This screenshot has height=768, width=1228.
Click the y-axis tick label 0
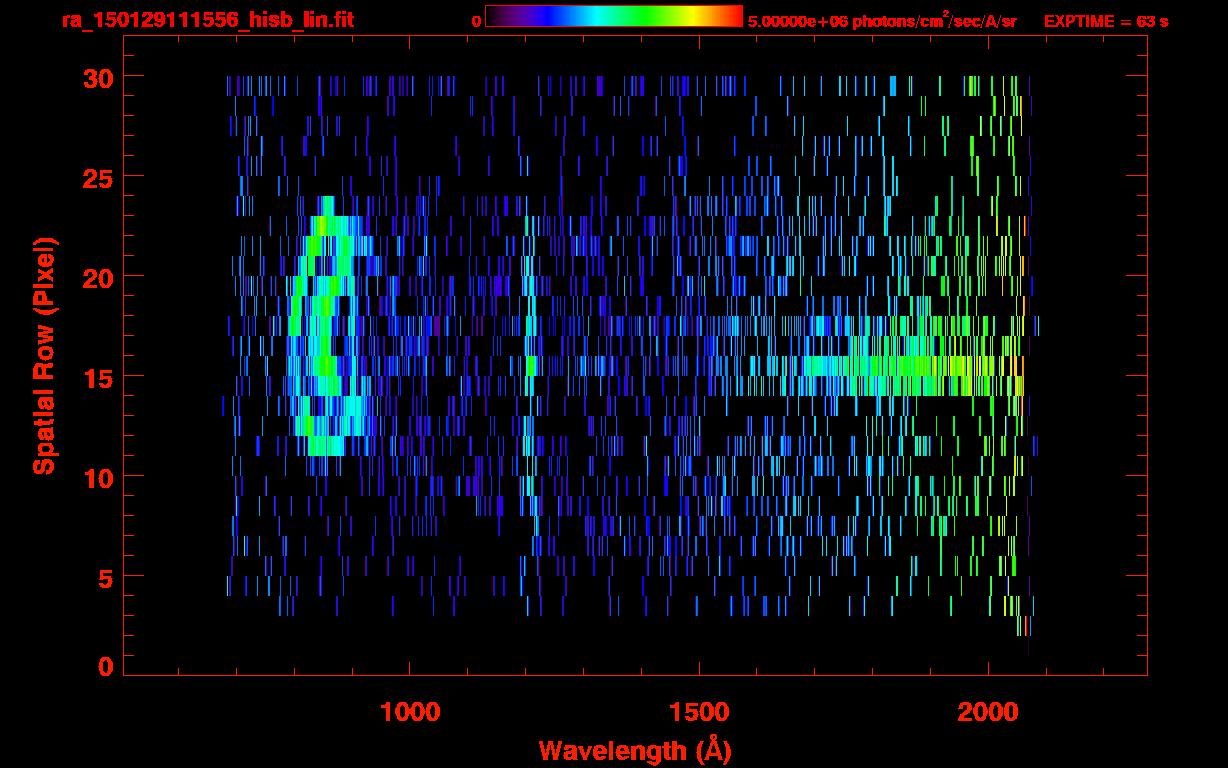pyautogui.click(x=107, y=666)
